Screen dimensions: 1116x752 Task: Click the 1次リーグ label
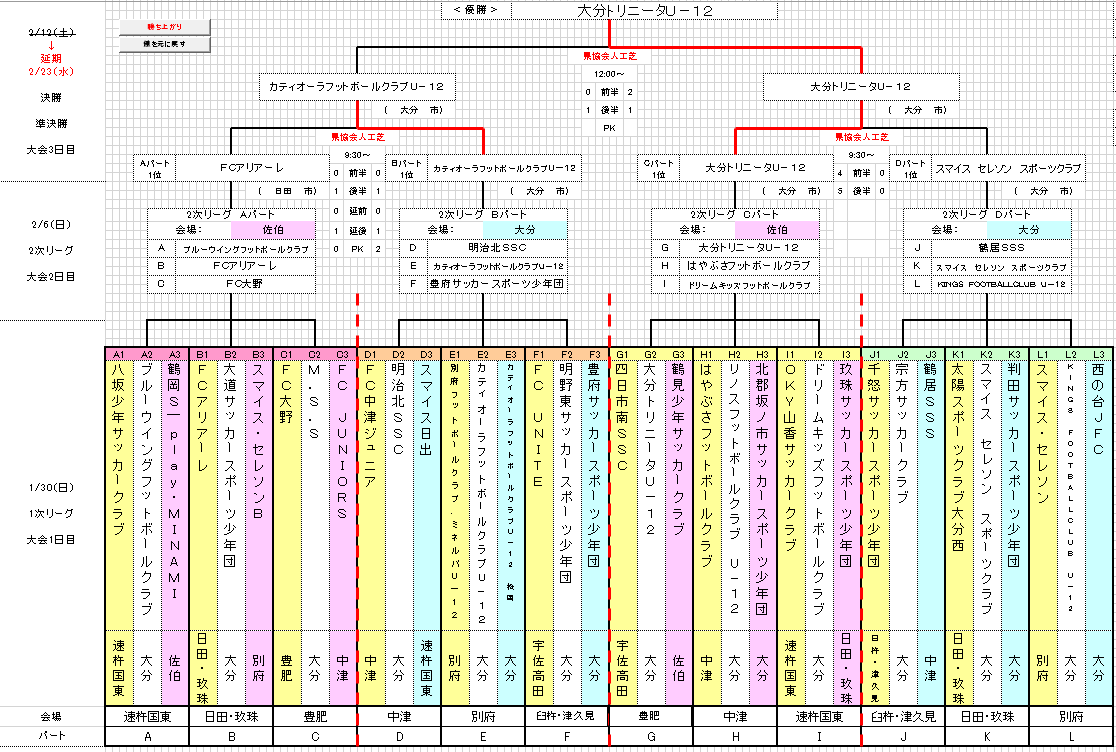(51, 513)
